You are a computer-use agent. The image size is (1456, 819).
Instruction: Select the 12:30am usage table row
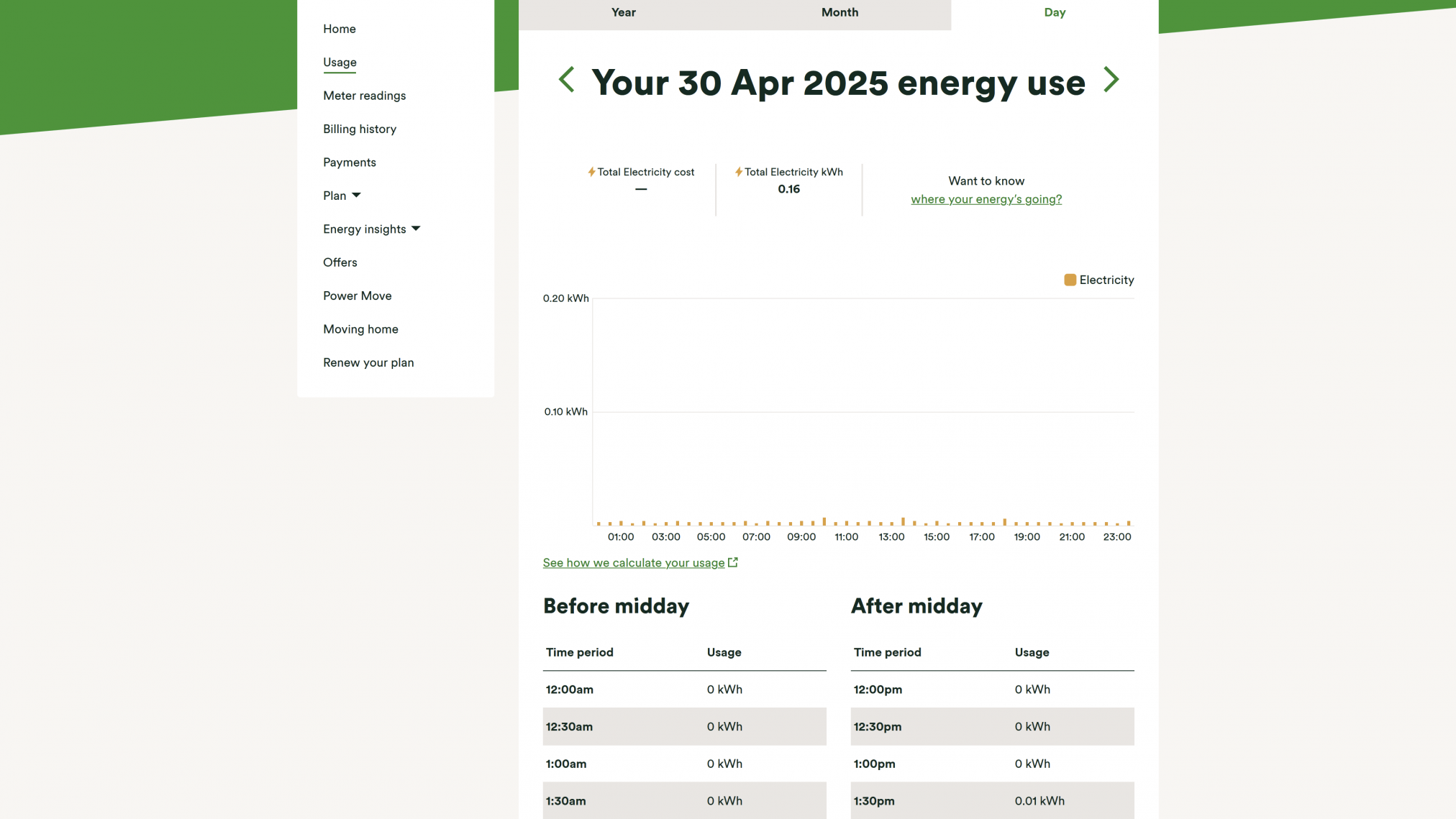[x=683, y=726]
